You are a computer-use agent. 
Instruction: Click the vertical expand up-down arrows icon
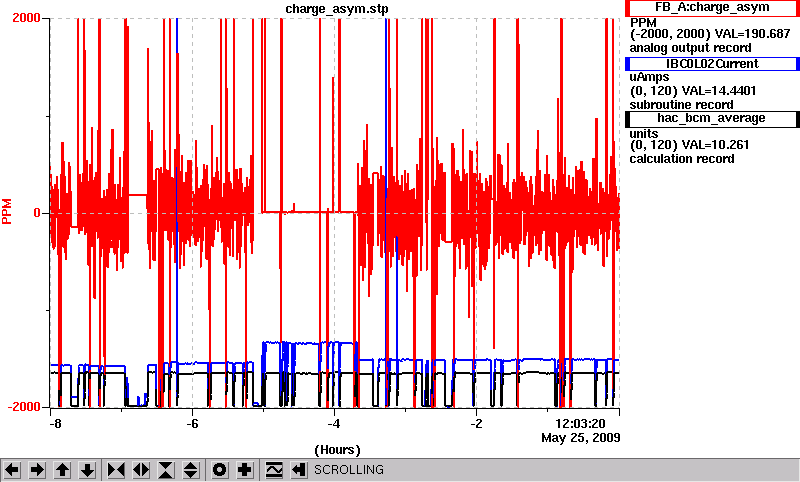coord(191,470)
